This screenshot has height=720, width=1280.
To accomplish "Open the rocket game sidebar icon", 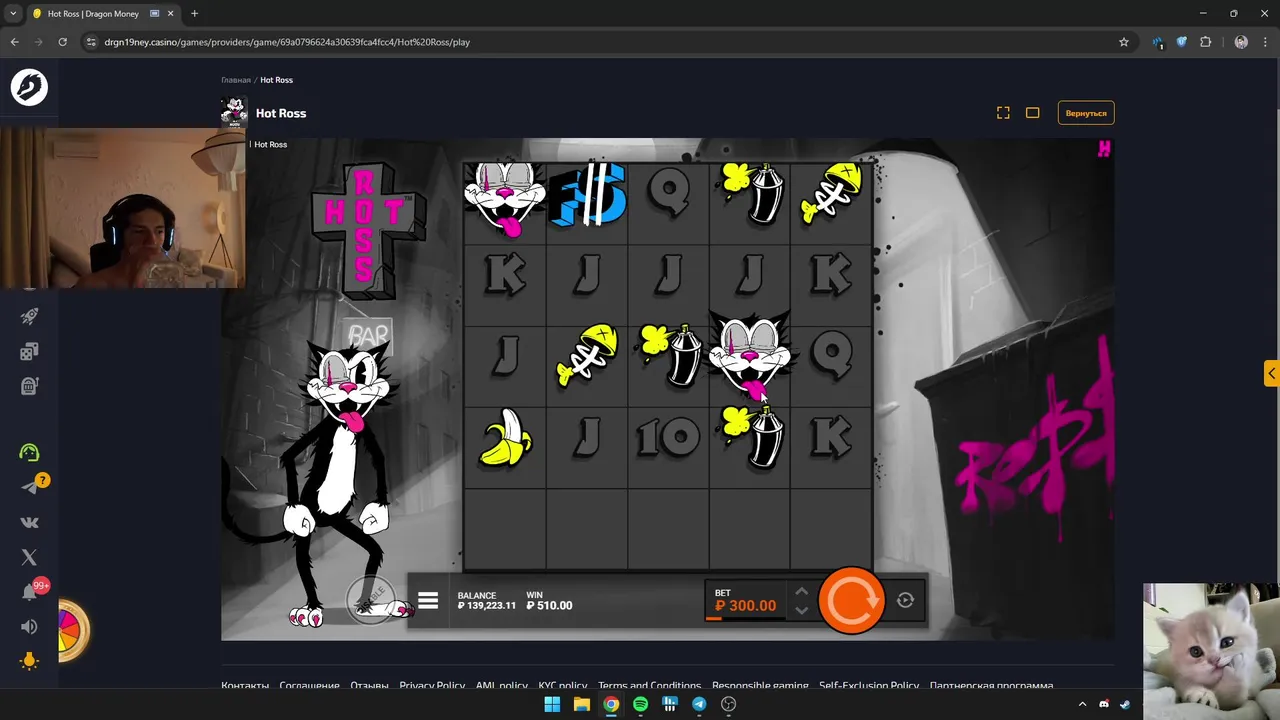I will coord(29,316).
